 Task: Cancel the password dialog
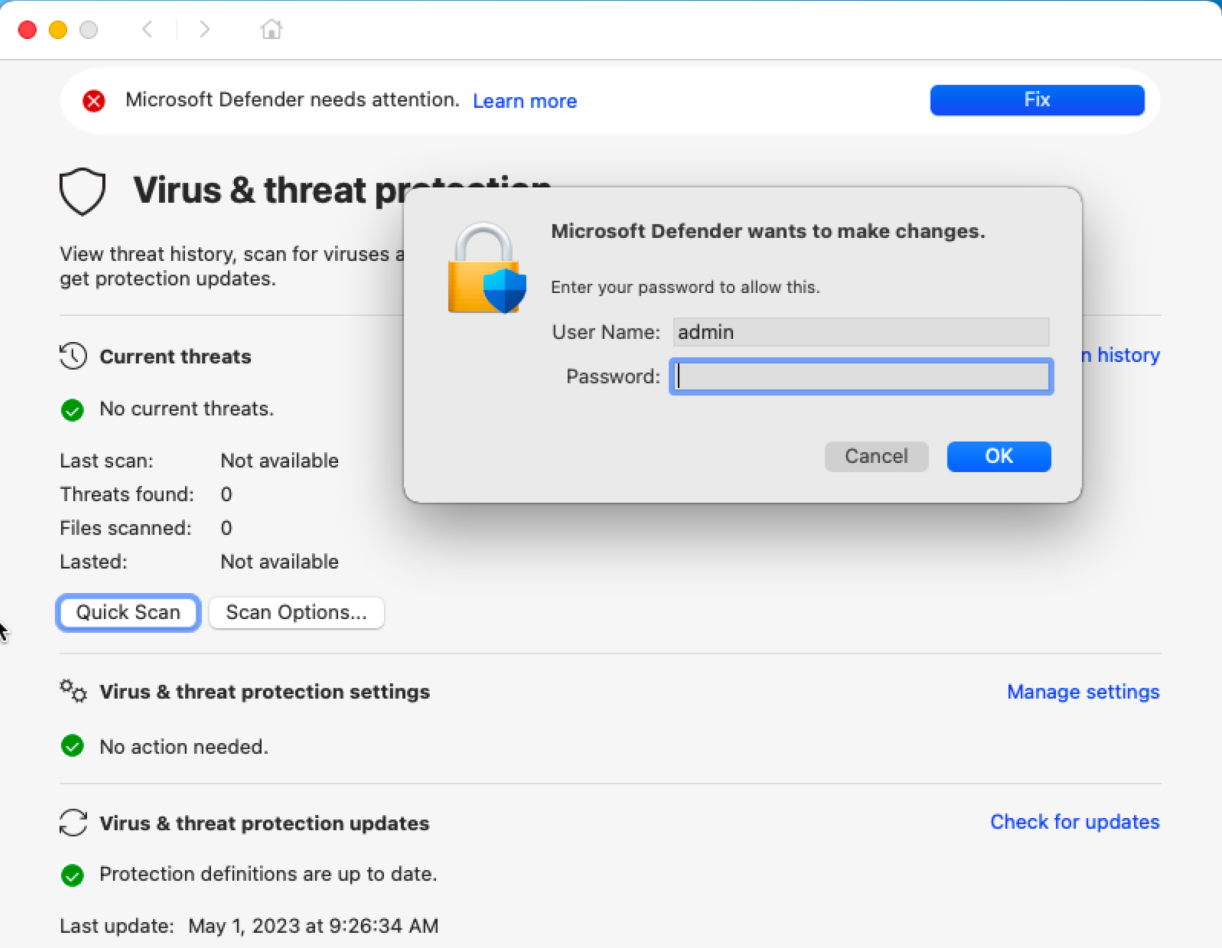(876, 456)
